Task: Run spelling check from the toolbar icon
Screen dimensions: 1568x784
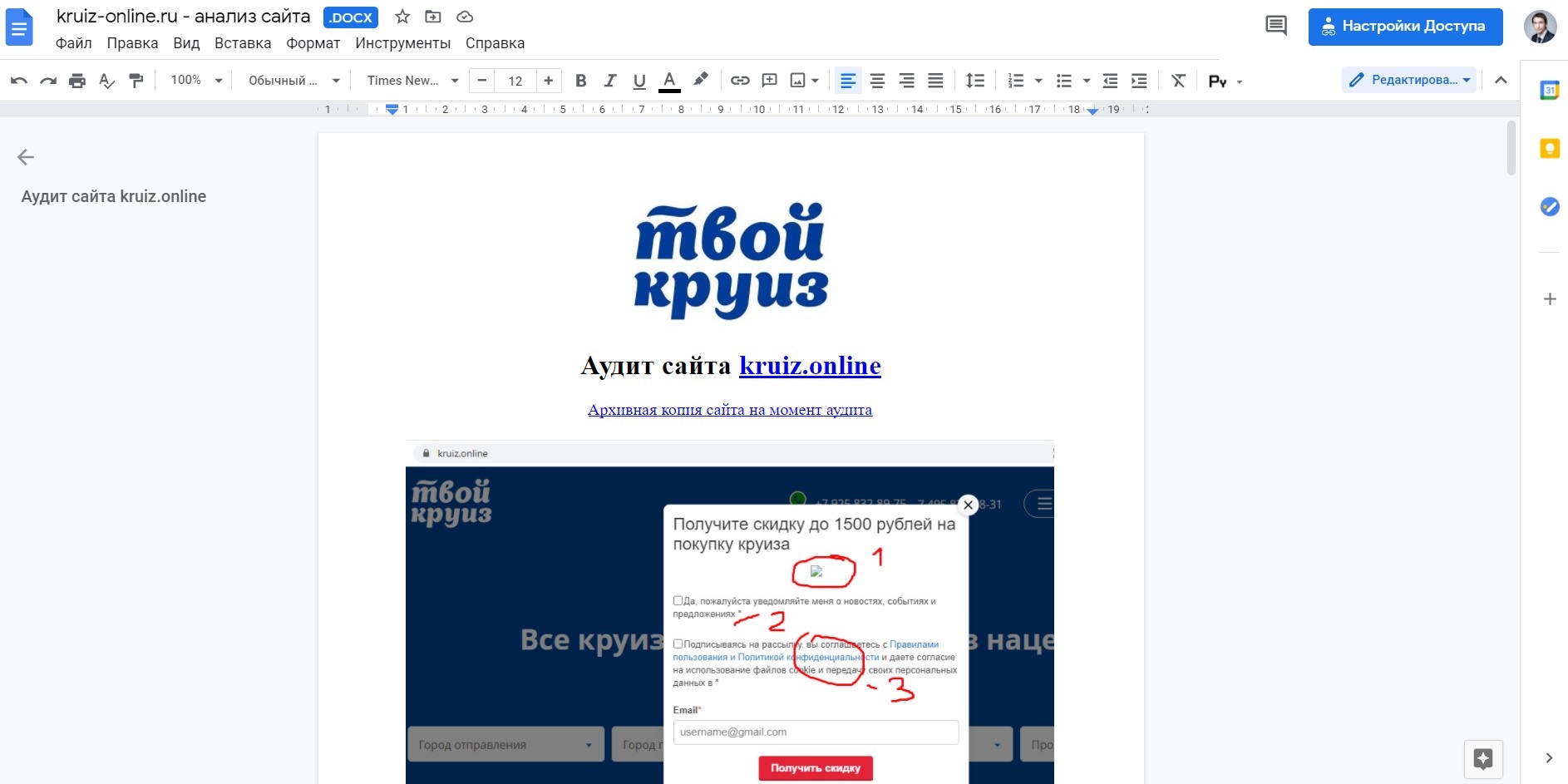Action: [107, 80]
